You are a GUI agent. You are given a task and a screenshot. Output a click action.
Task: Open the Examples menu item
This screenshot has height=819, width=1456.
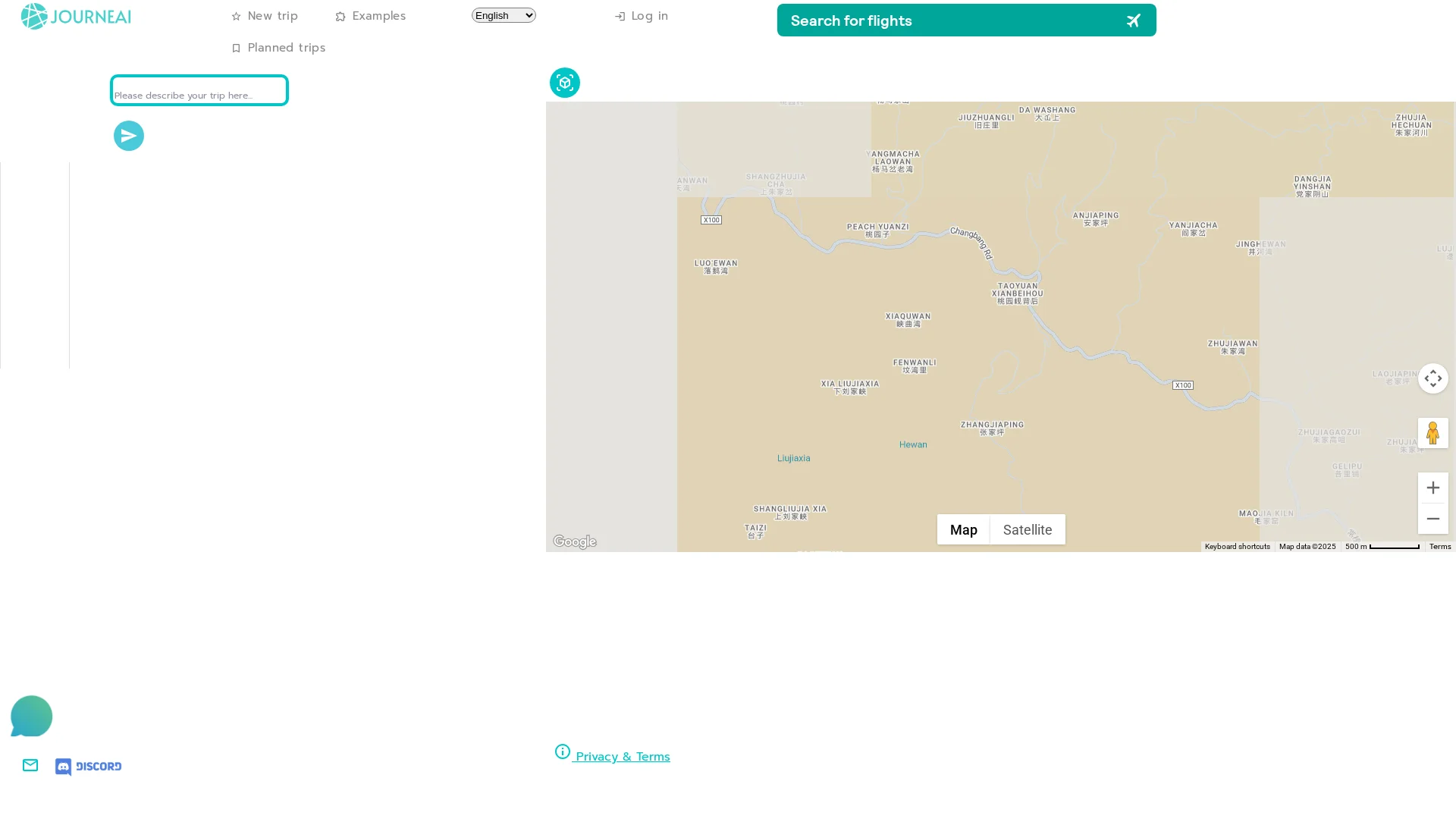click(371, 16)
